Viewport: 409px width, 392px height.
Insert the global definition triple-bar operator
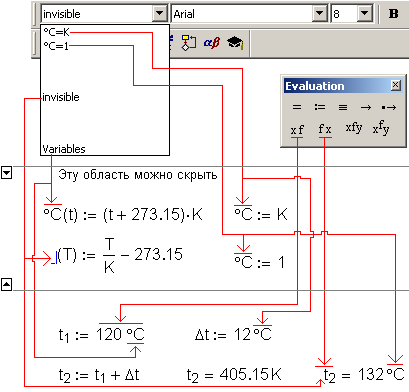(343, 107)
